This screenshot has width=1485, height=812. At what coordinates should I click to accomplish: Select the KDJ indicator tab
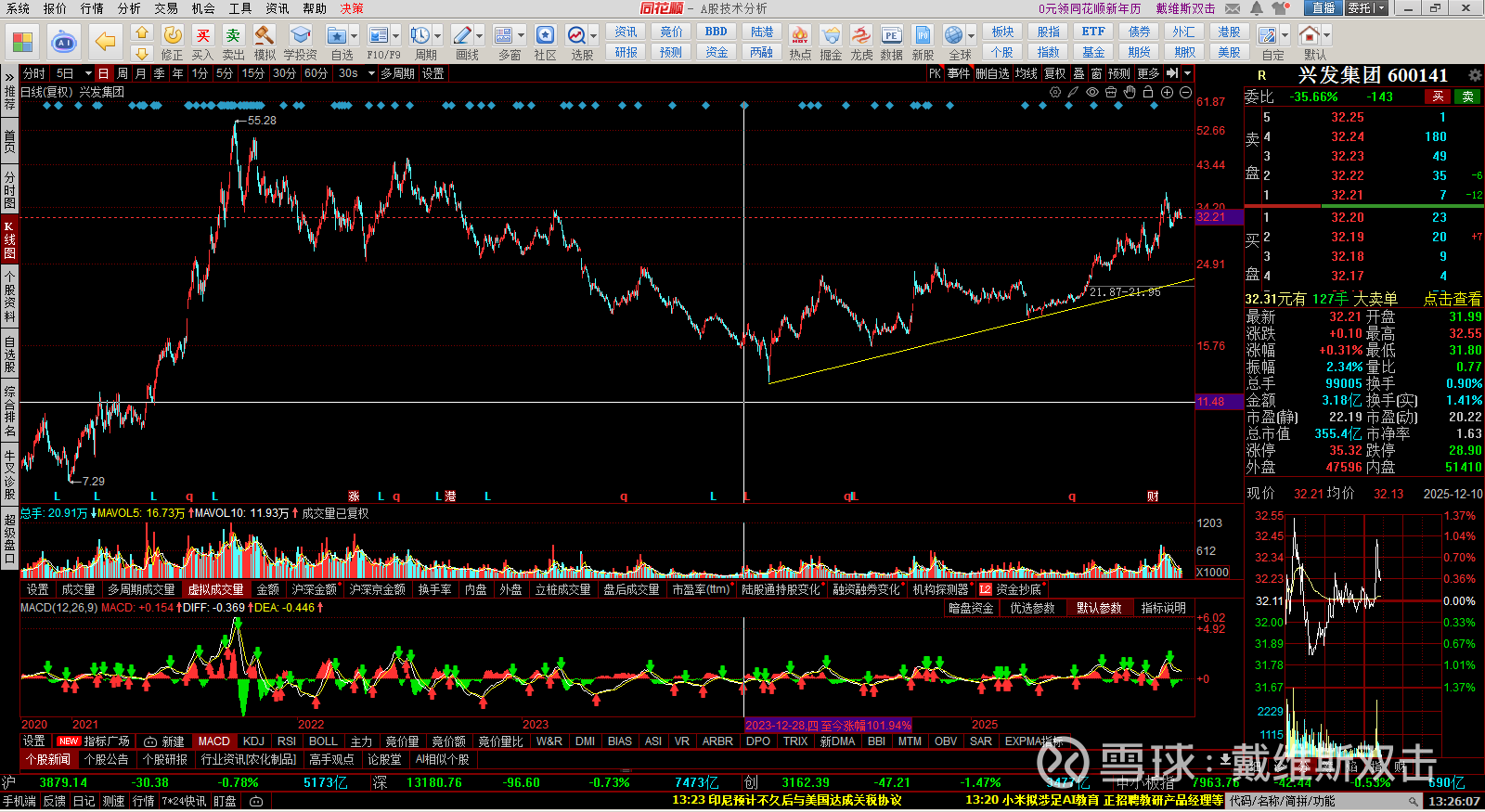253,741
